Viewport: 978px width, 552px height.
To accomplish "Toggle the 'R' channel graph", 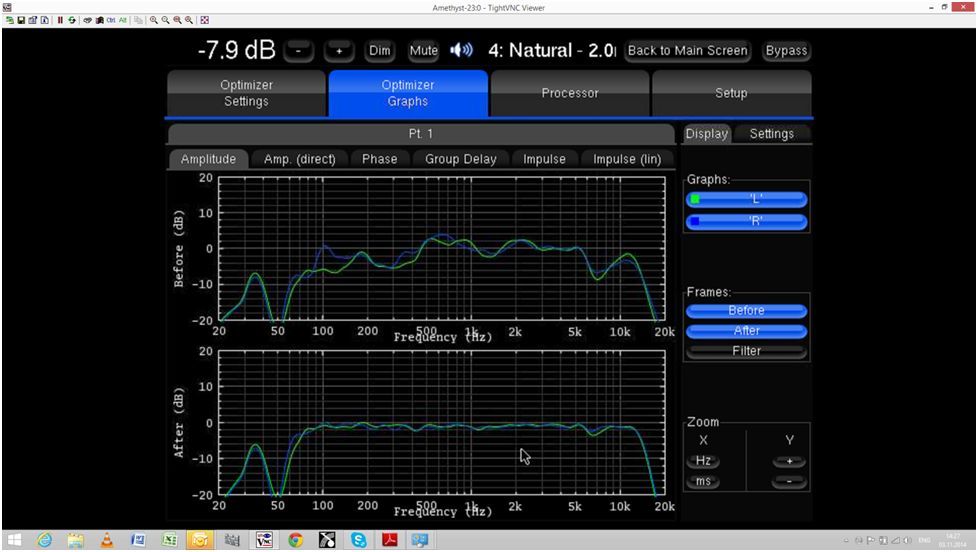I will click(746, 222).
